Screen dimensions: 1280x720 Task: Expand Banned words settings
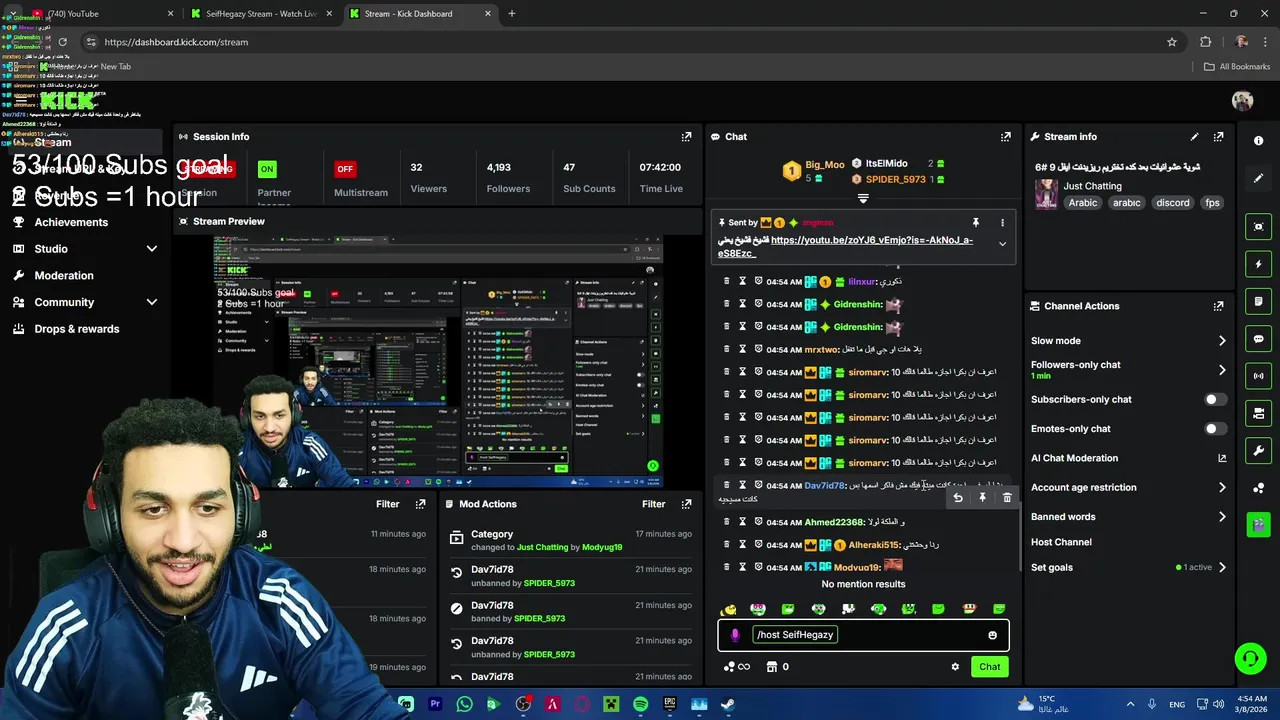coord(1221,517)
